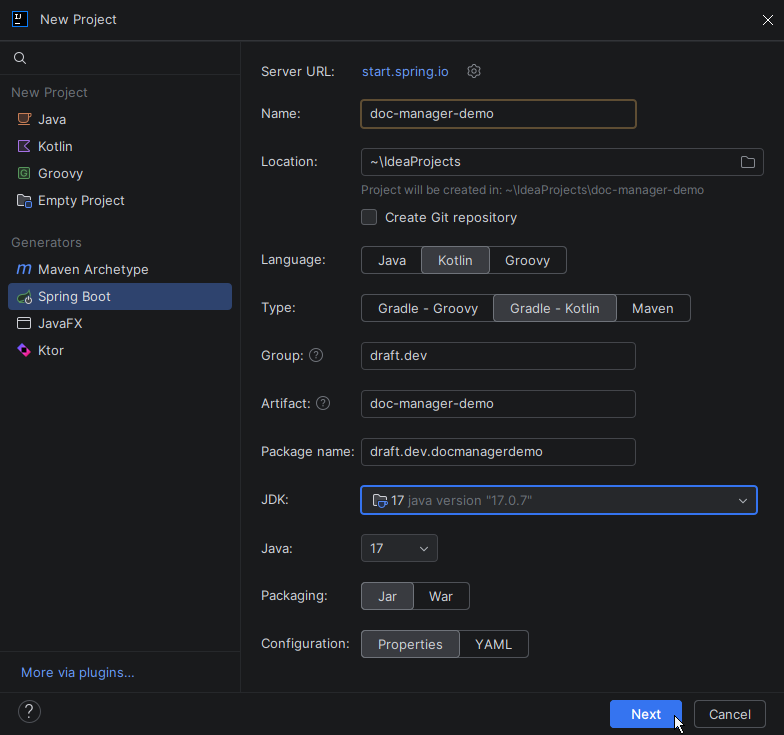Open the Java version dropdown

[x=399, y=548]
